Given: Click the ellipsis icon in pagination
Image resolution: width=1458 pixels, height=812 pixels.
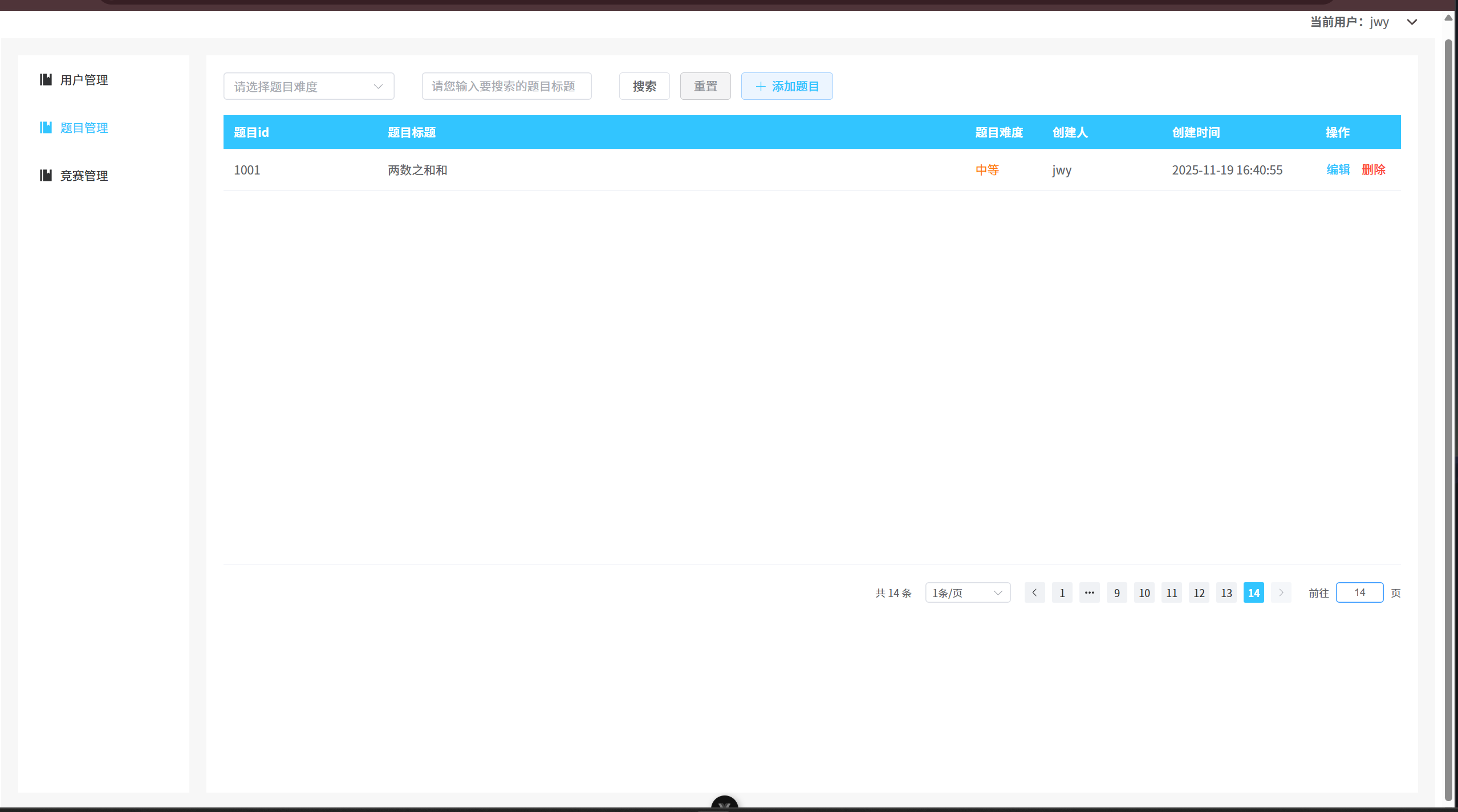Looking at the screenshot, I should coord(1089,592).
